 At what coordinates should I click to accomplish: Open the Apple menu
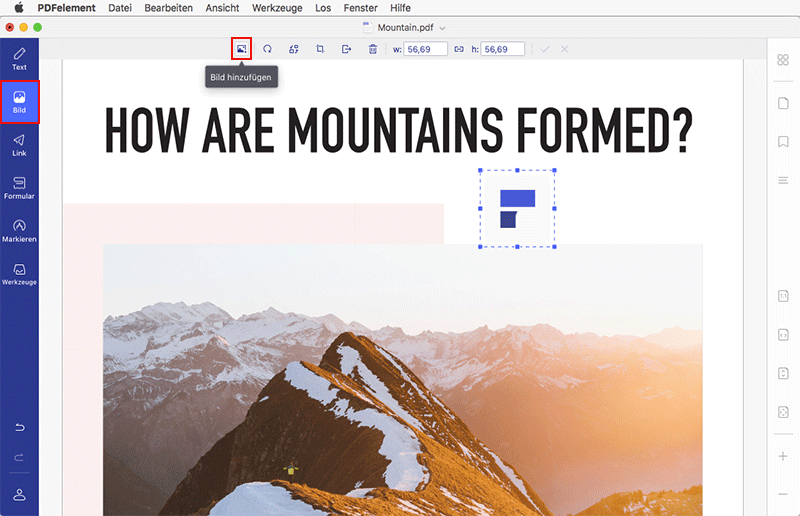19,8
